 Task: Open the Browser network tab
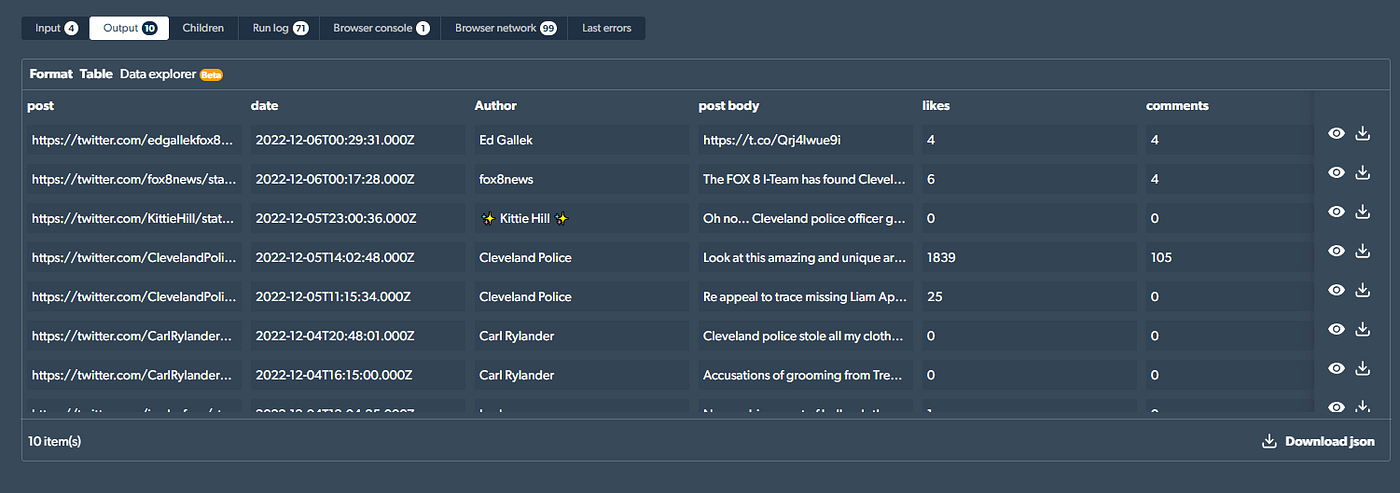click(505, 28)
